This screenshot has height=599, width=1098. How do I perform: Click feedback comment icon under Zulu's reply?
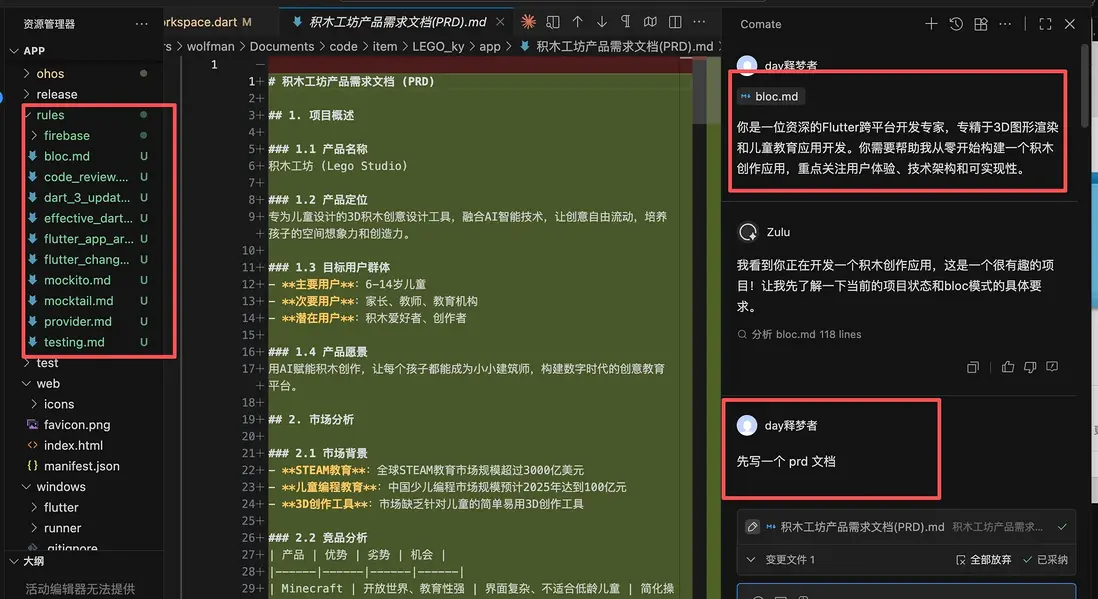(1052, 366)
